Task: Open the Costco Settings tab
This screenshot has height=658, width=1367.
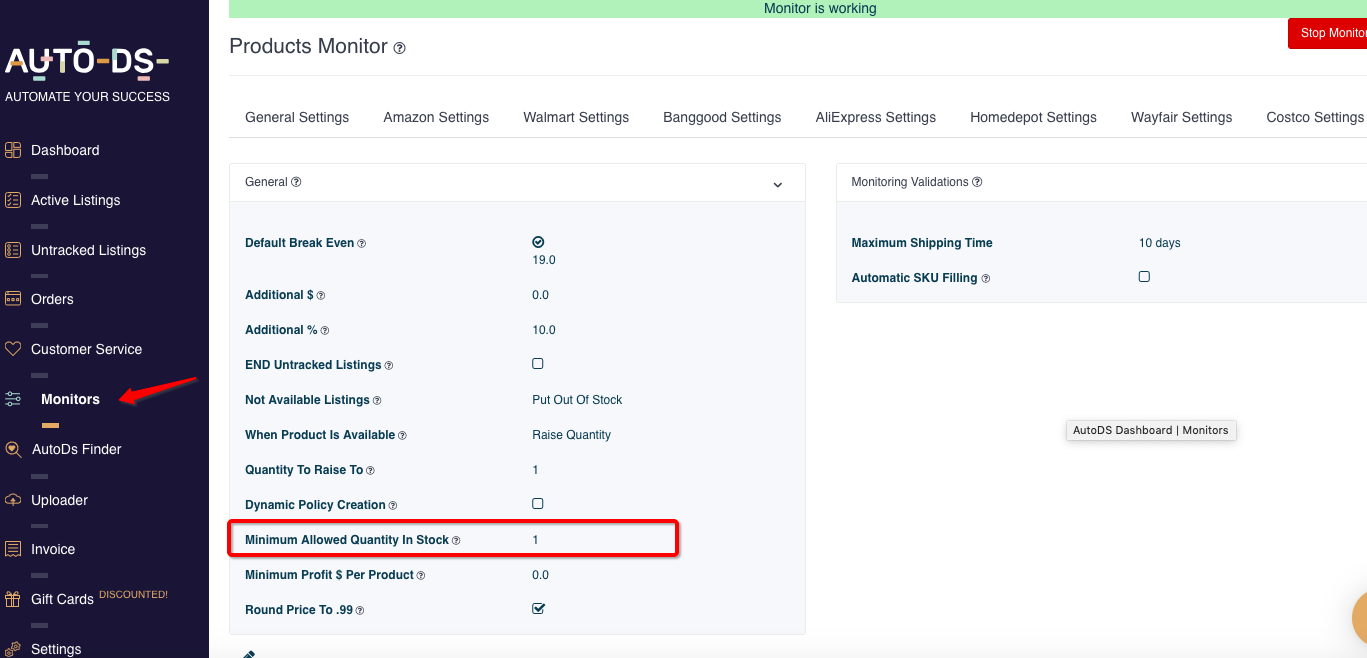Action: tap(1315, 117)
